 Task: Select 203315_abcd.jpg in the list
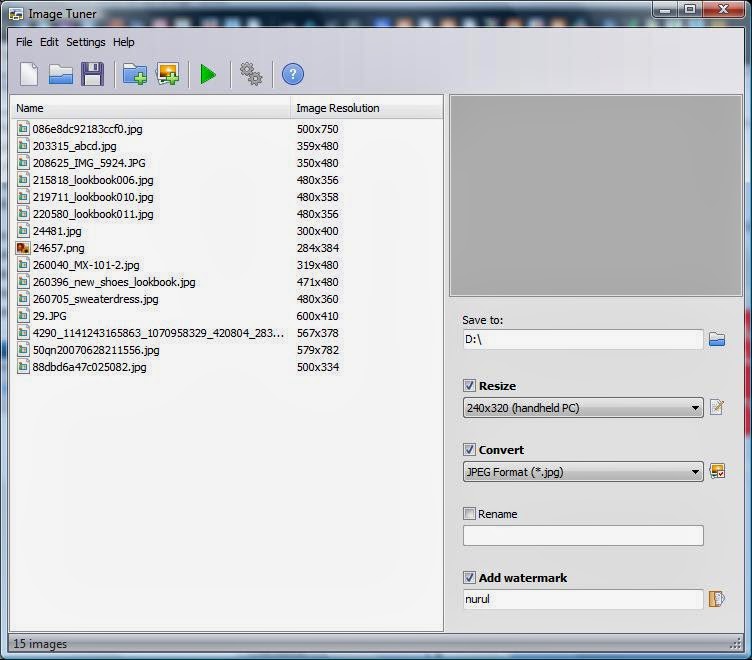(74, 146)
